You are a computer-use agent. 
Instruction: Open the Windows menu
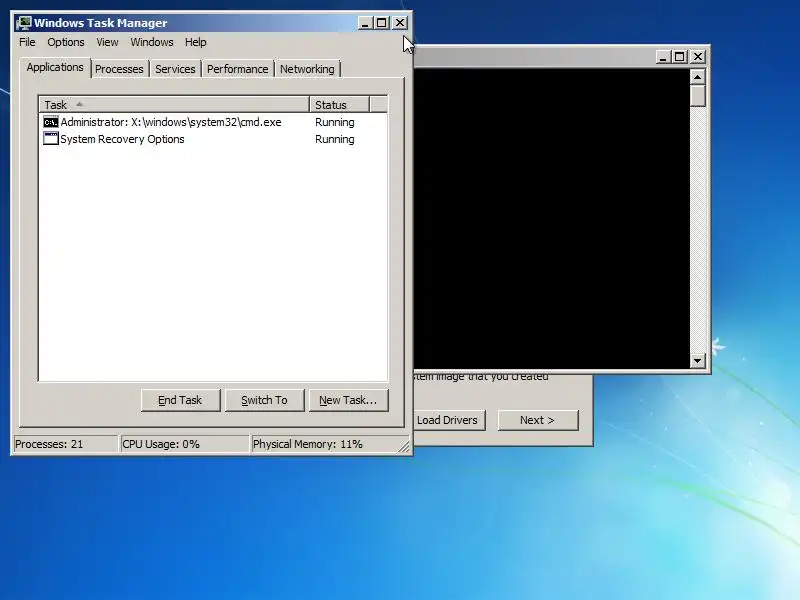pos(152,42)
